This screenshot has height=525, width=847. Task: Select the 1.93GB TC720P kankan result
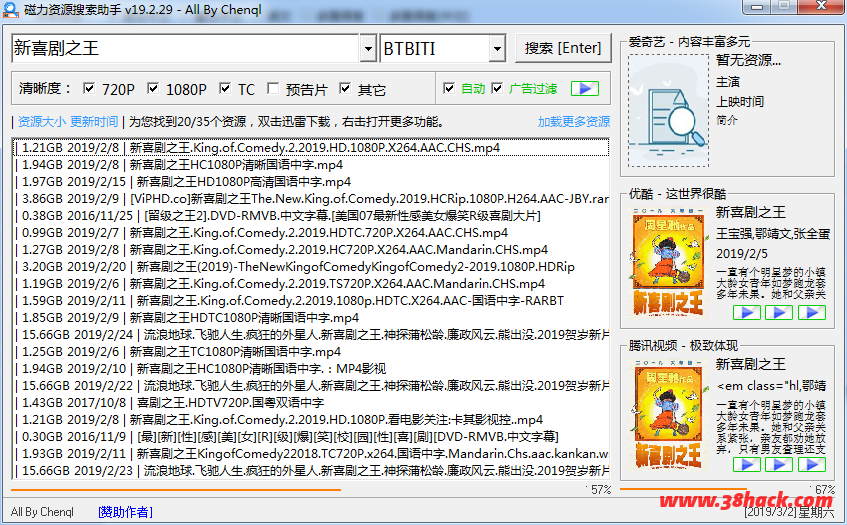(311, 454)
